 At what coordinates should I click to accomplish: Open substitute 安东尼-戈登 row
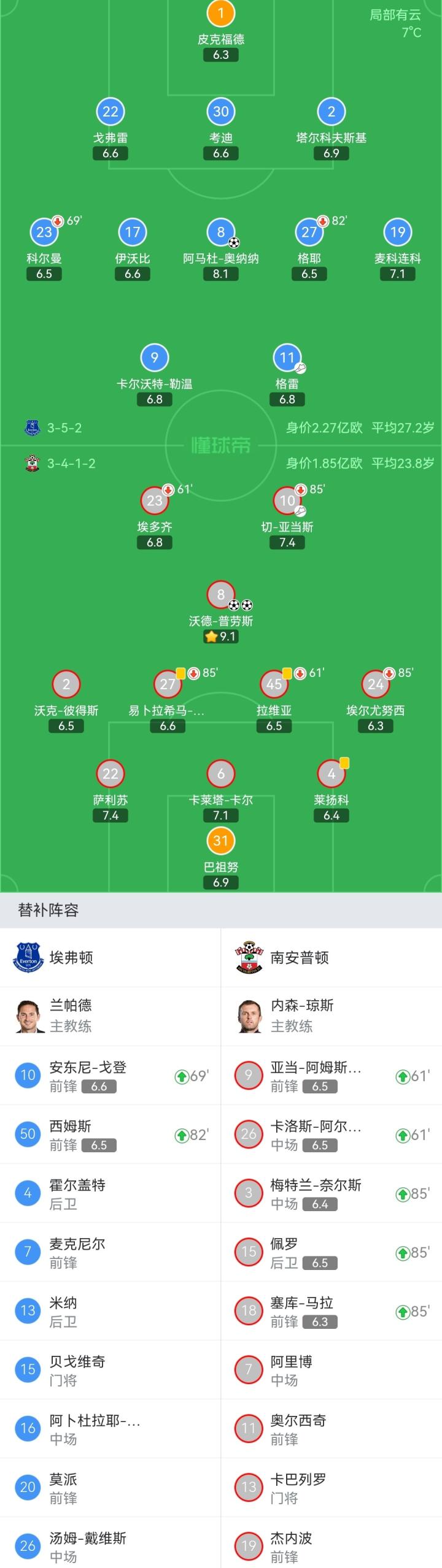(x=110, y=1076)
